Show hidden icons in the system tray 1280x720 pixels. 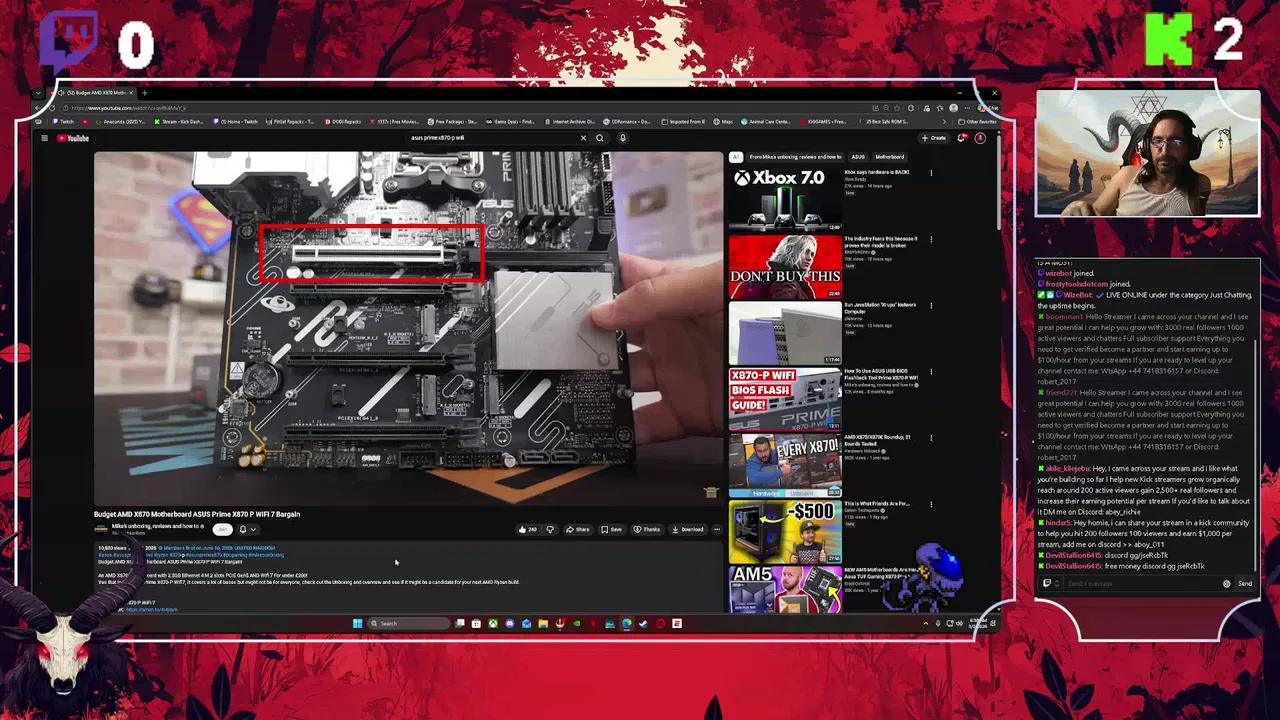point(926,623)
